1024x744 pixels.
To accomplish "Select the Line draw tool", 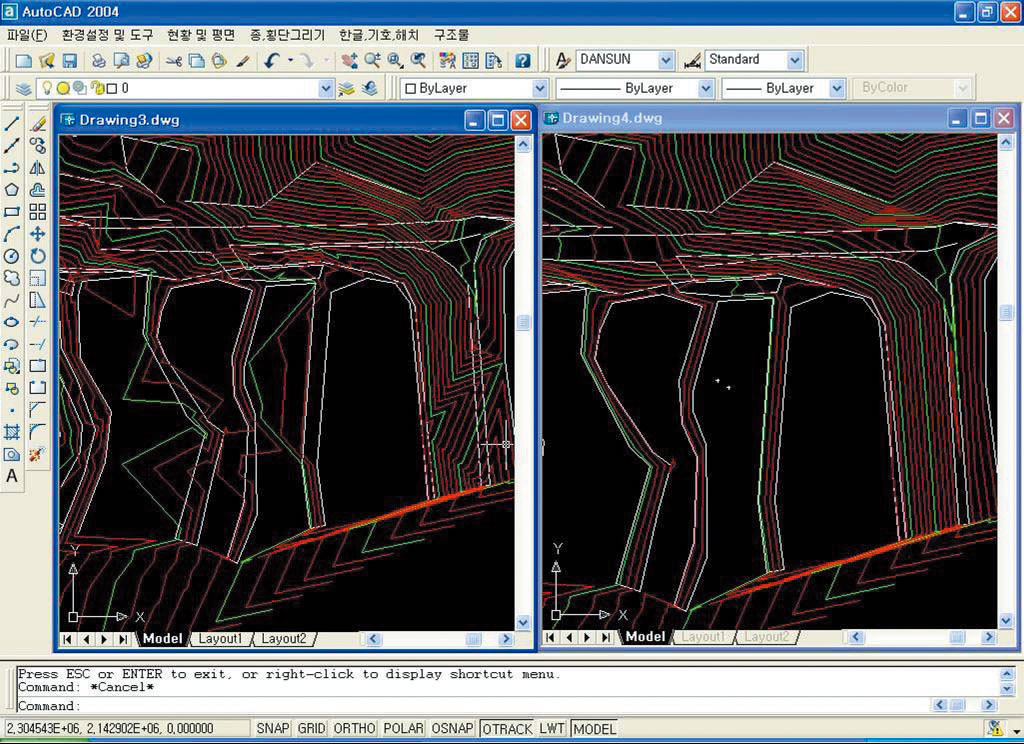I will (x=12, y=124).
